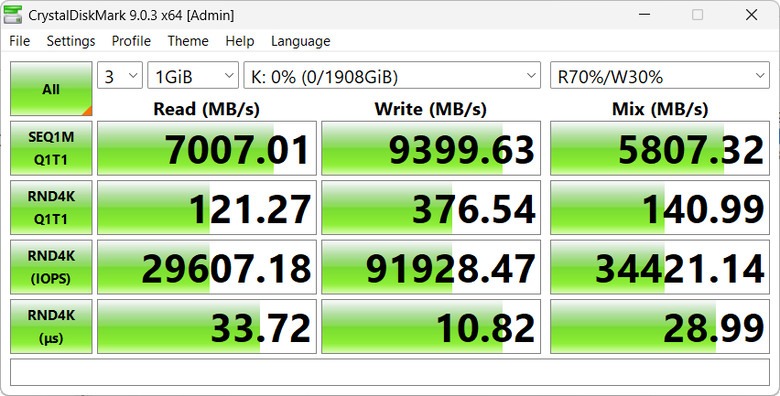Select the SEQ1M write result 9399.63
Viewport: 780px width, 396px height.
tap(431, 148)
